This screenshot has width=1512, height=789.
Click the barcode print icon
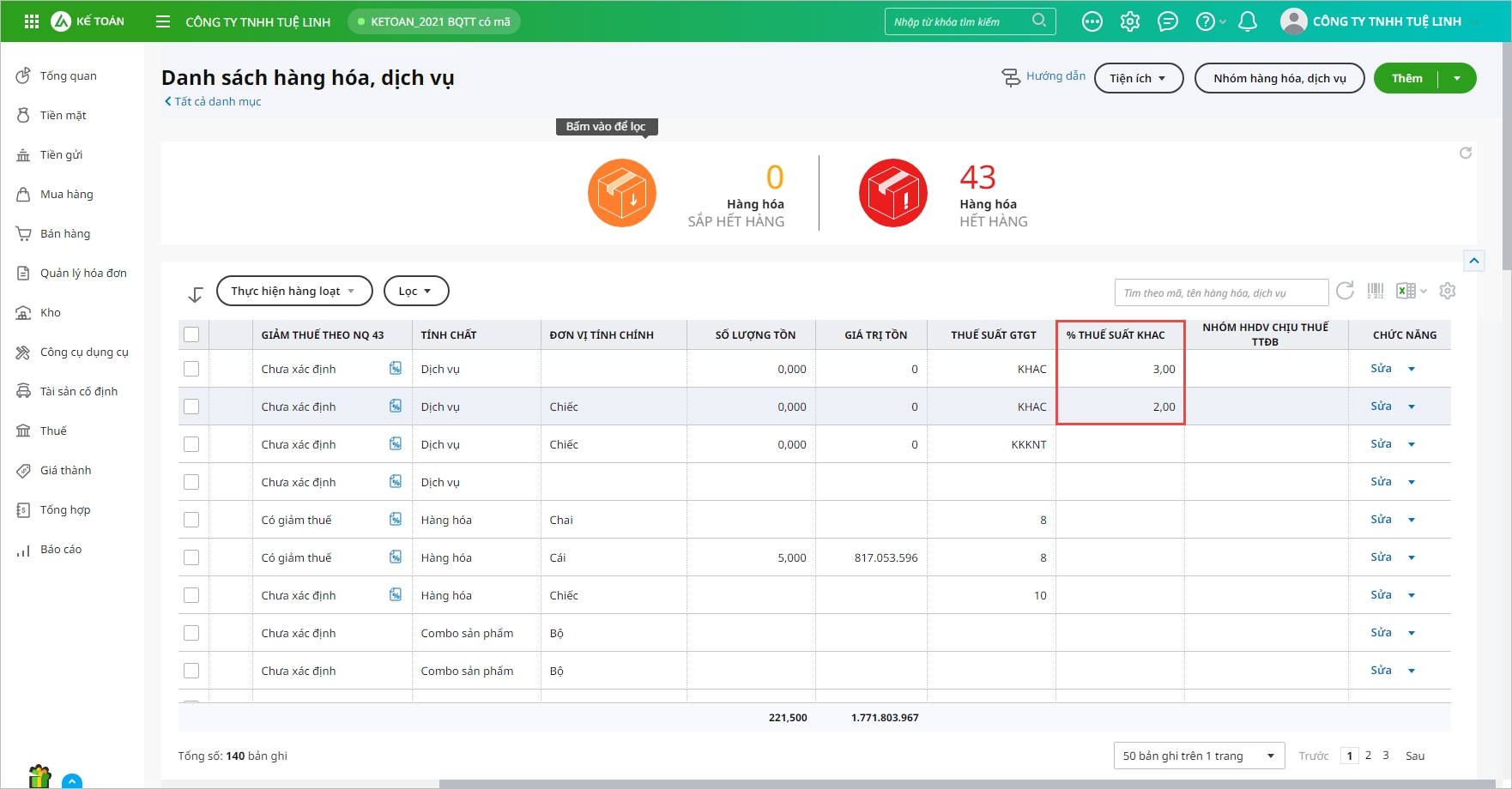[1376, 292]
